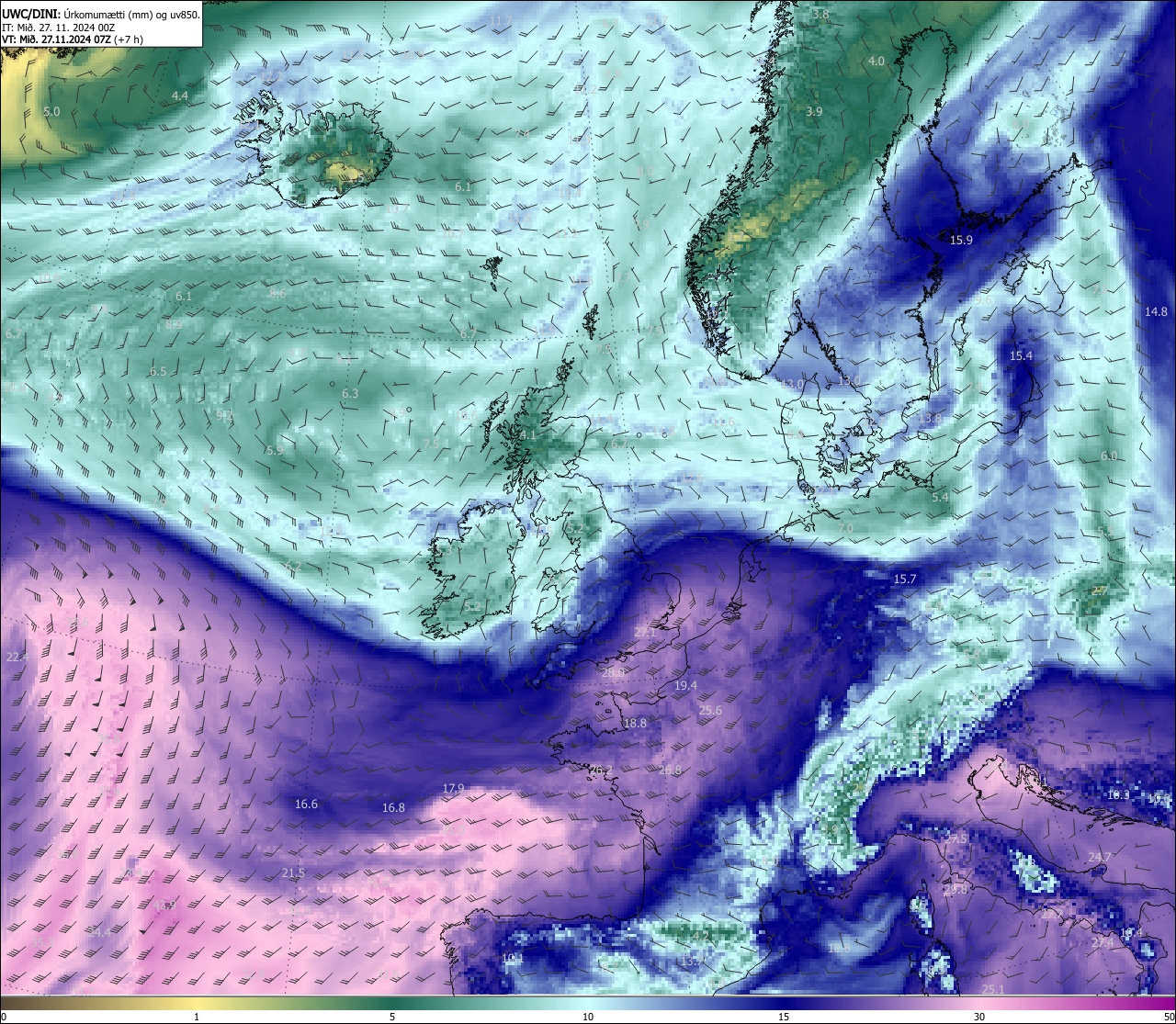This screenshot has height=1024, width=1176.
Task: Click the 1 tick label on the color scale
Action: (x=197, y=1017)
